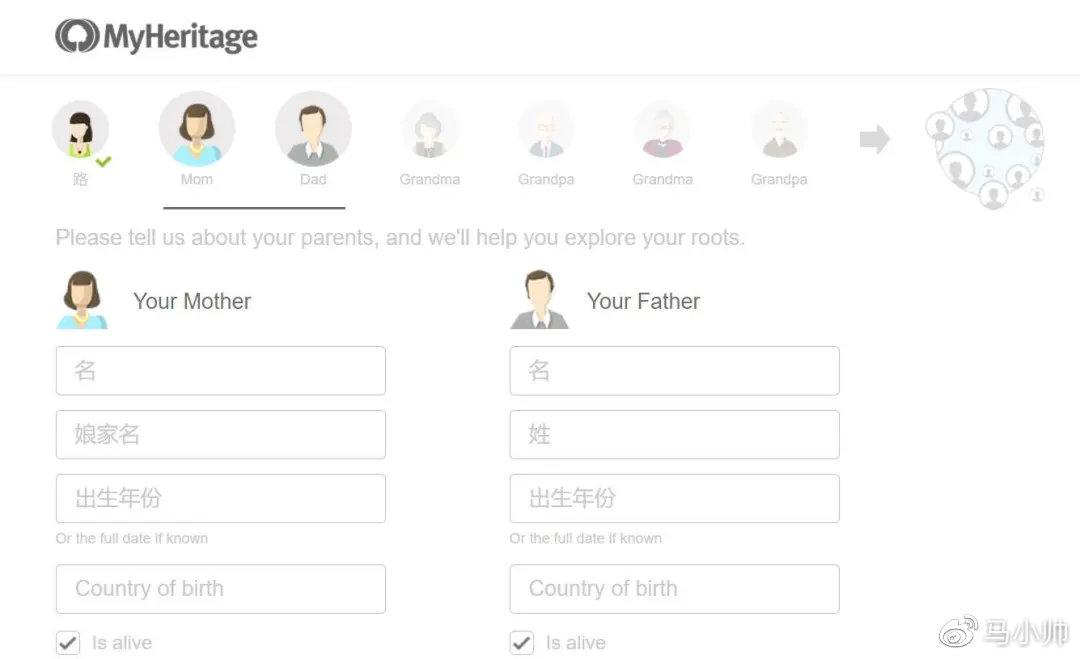Select the Dad avatar step
This screenshot has height=659, width=1080.
pos(313,130)
